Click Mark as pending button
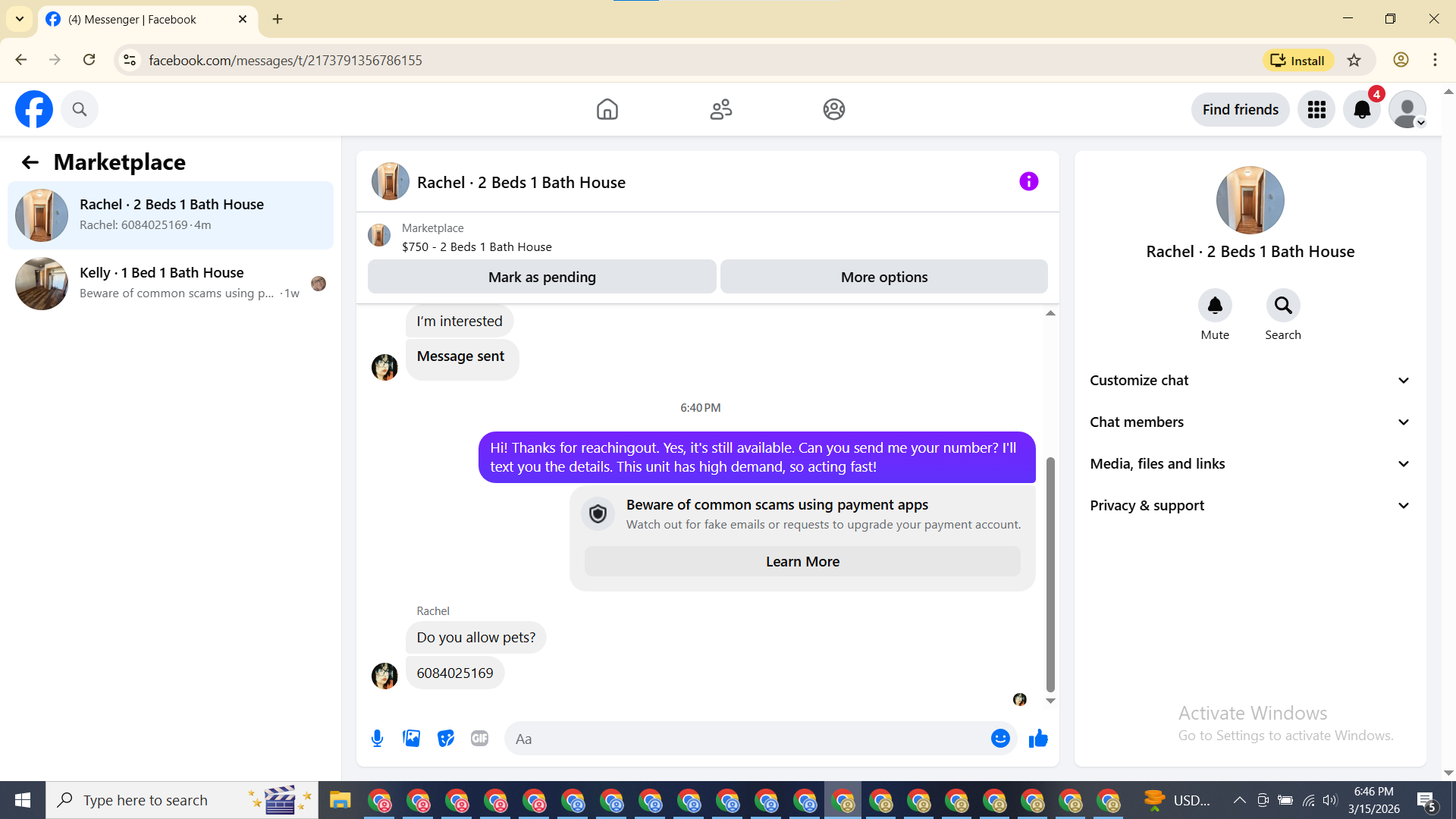Viewport: 1456px width, 819px height. [x=542, y=277]
